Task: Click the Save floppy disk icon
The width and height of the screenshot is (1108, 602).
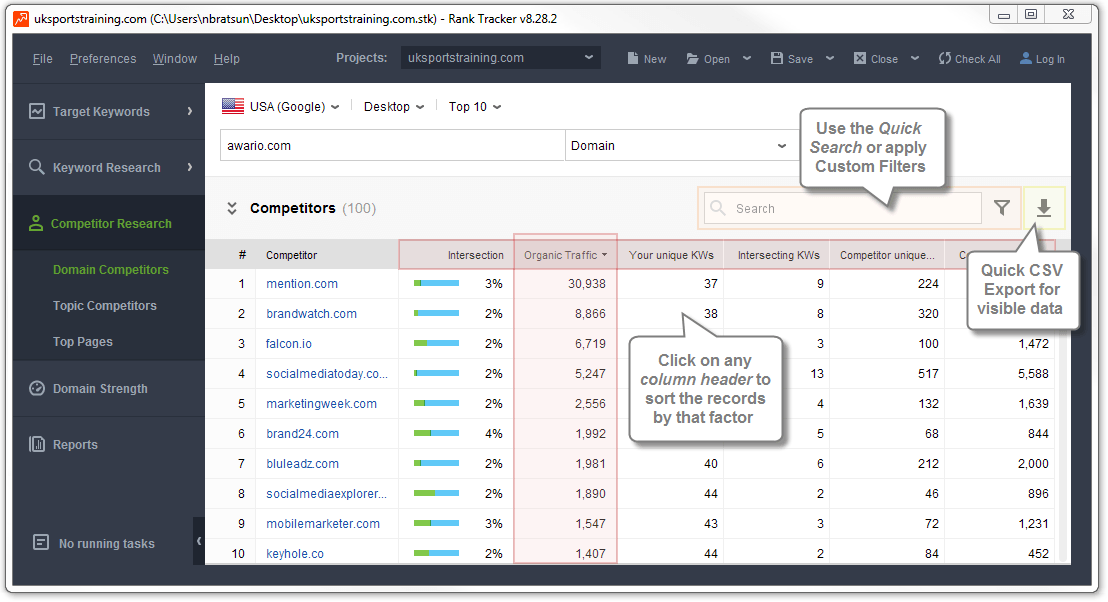Action: pos(777,59)
